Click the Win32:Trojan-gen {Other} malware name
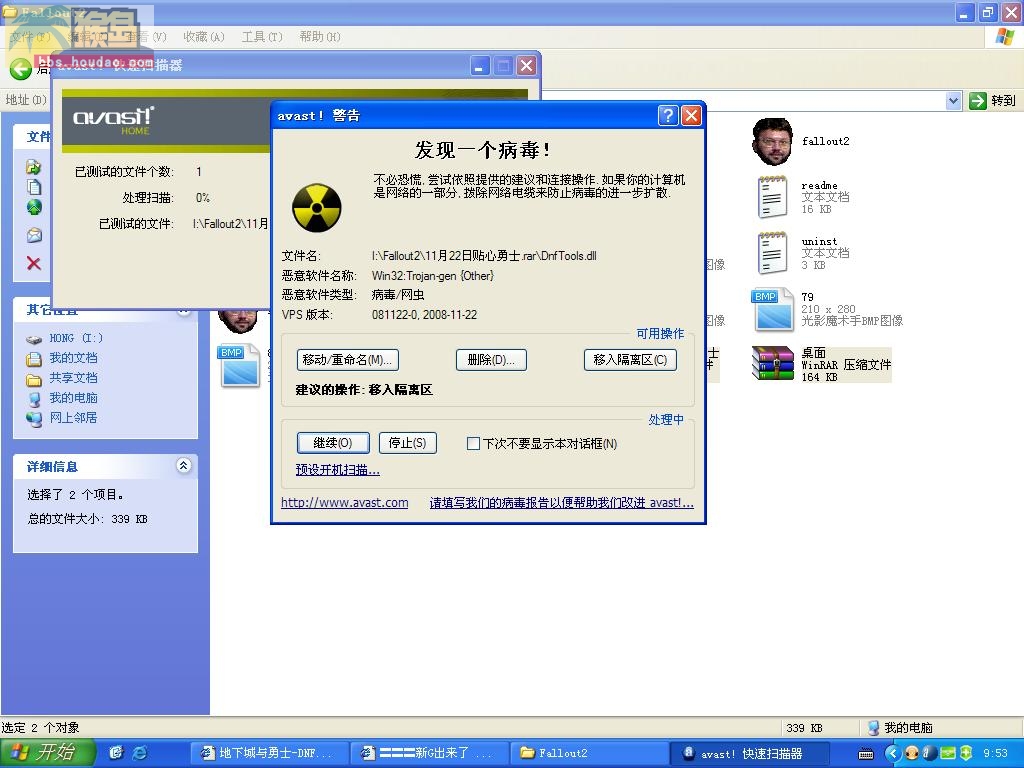1024x768 pixels. (x=433, y=276)
